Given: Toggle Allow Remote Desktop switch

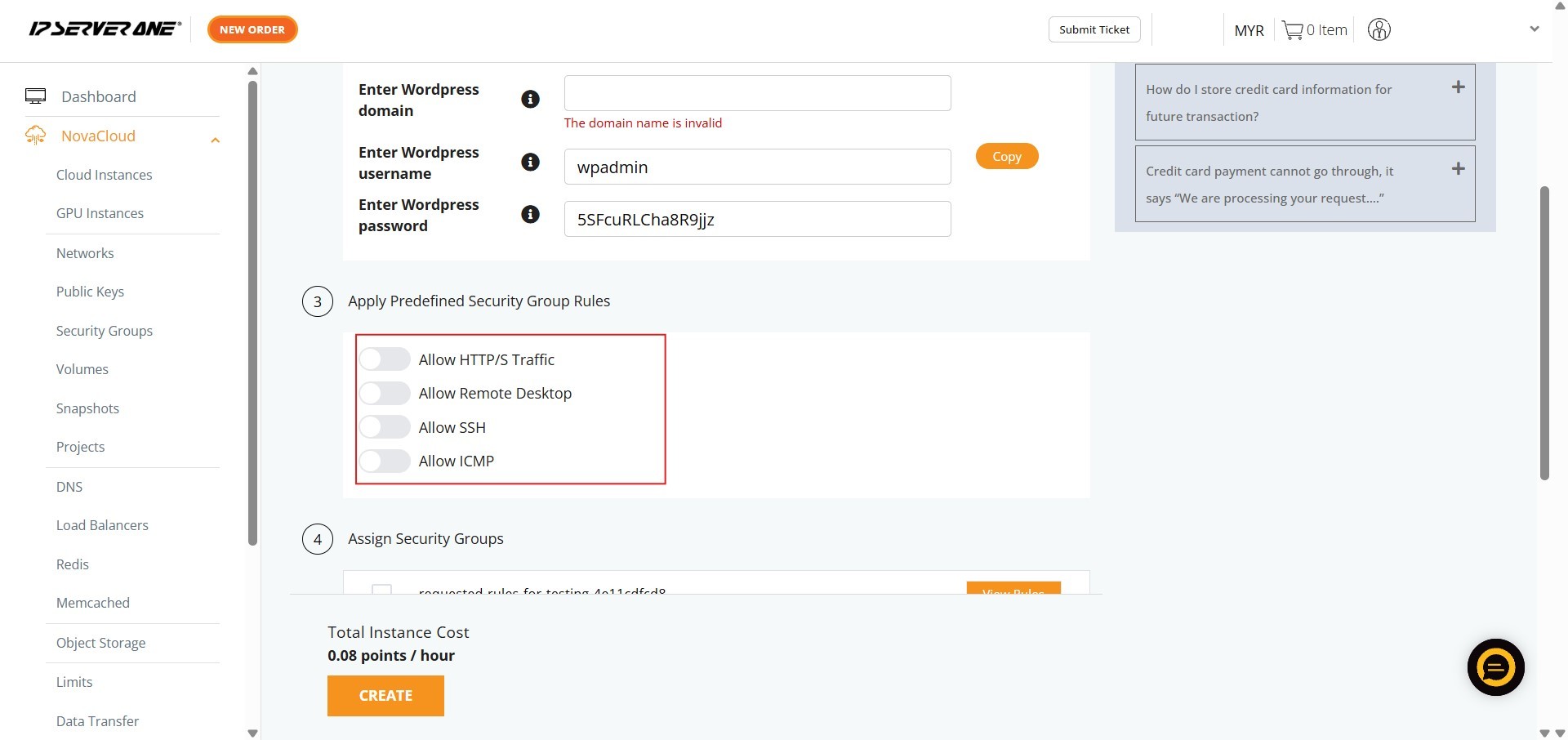Looking at the screenshot, I should [385, 394].
